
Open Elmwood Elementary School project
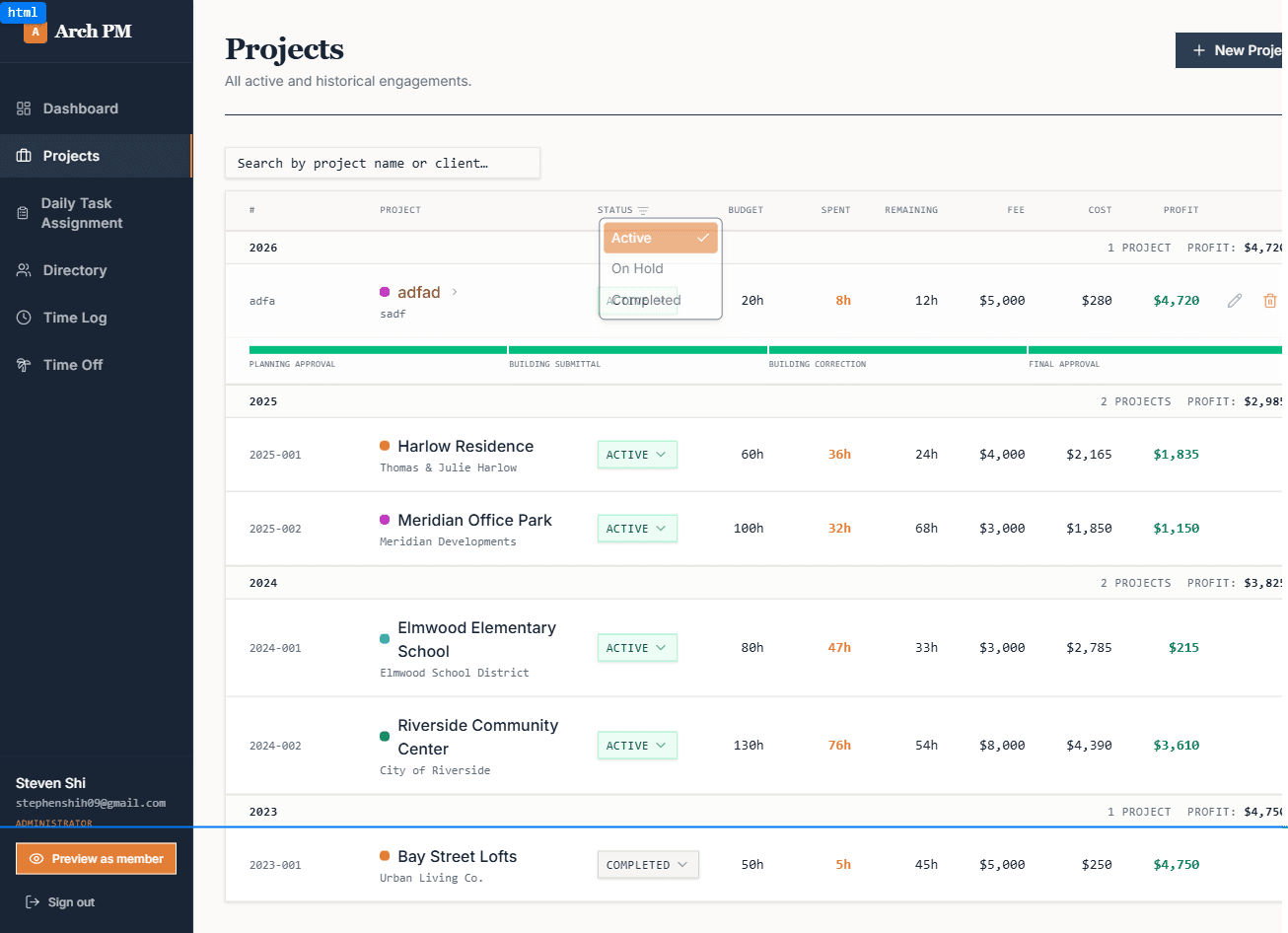[476, 639]
